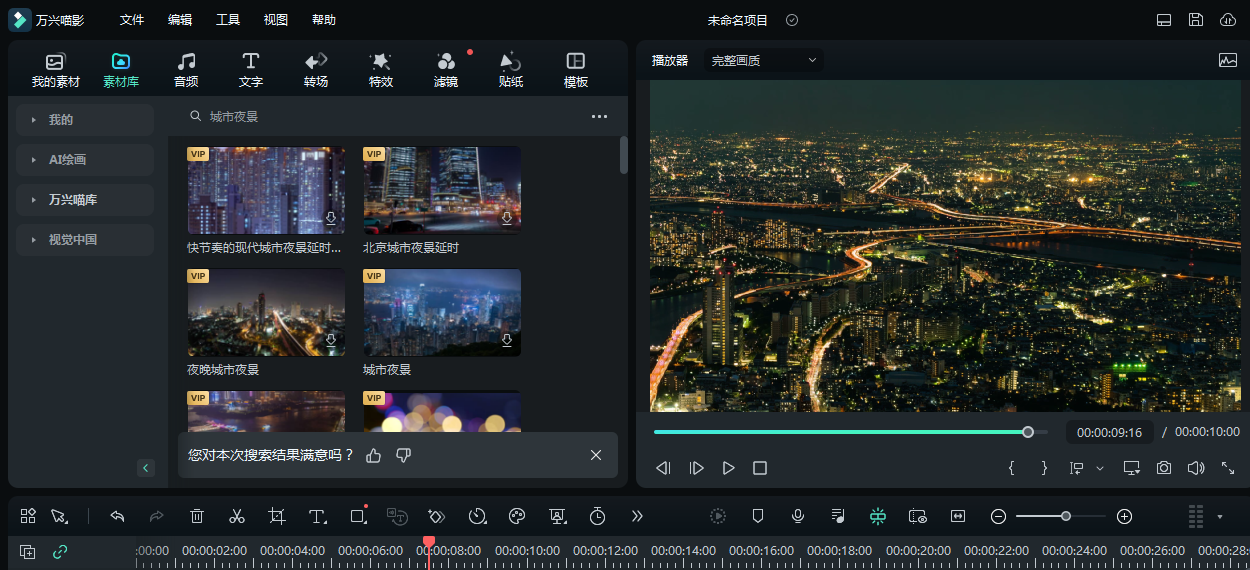Expand the 万兴喵库 category

85,200
